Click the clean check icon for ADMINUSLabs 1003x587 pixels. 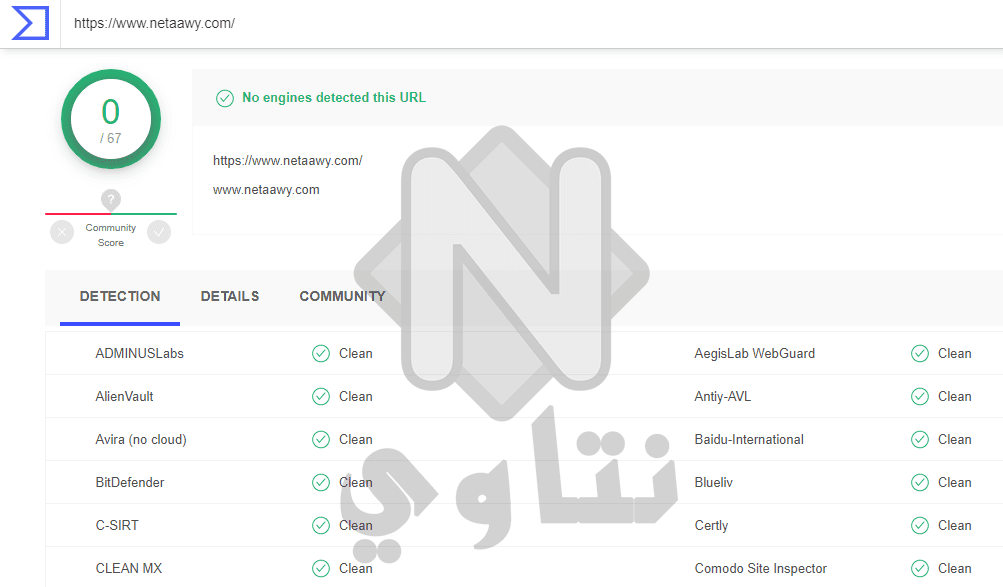(320, 354)
